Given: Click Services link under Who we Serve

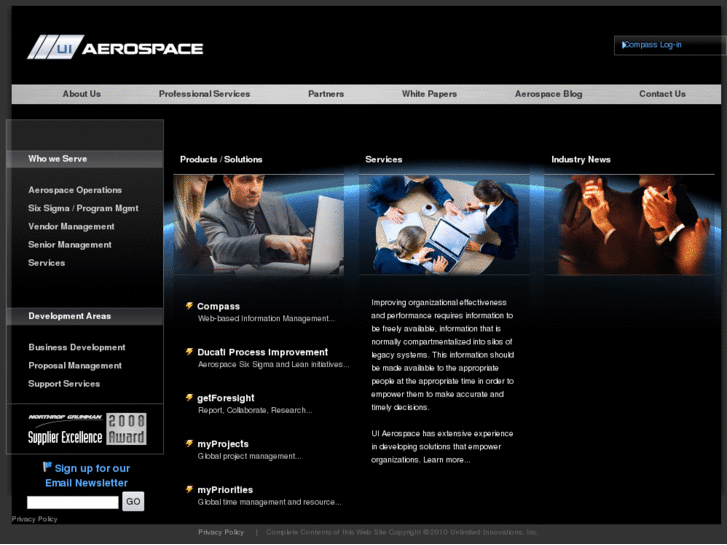Looking at the screenshot, I should point(46,263).
